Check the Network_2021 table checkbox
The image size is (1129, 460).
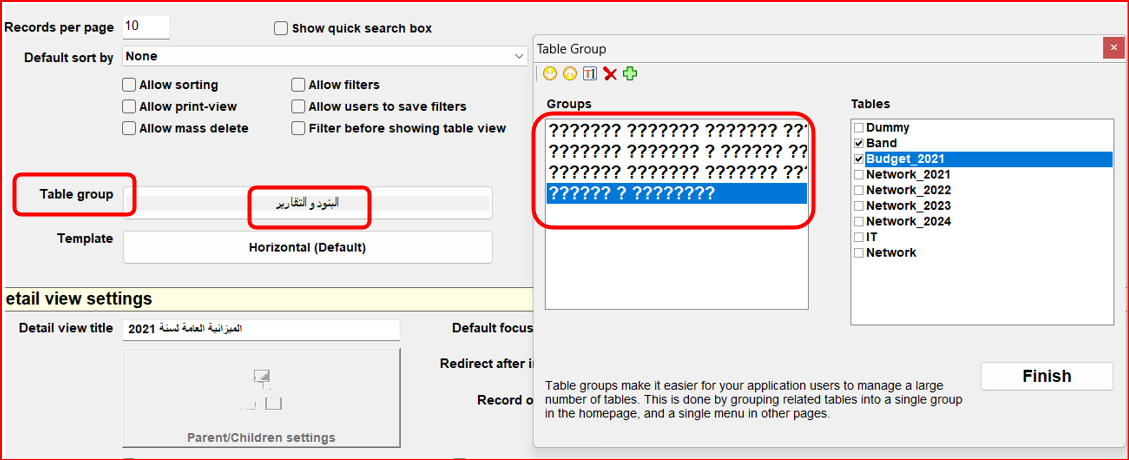point(858,175)
